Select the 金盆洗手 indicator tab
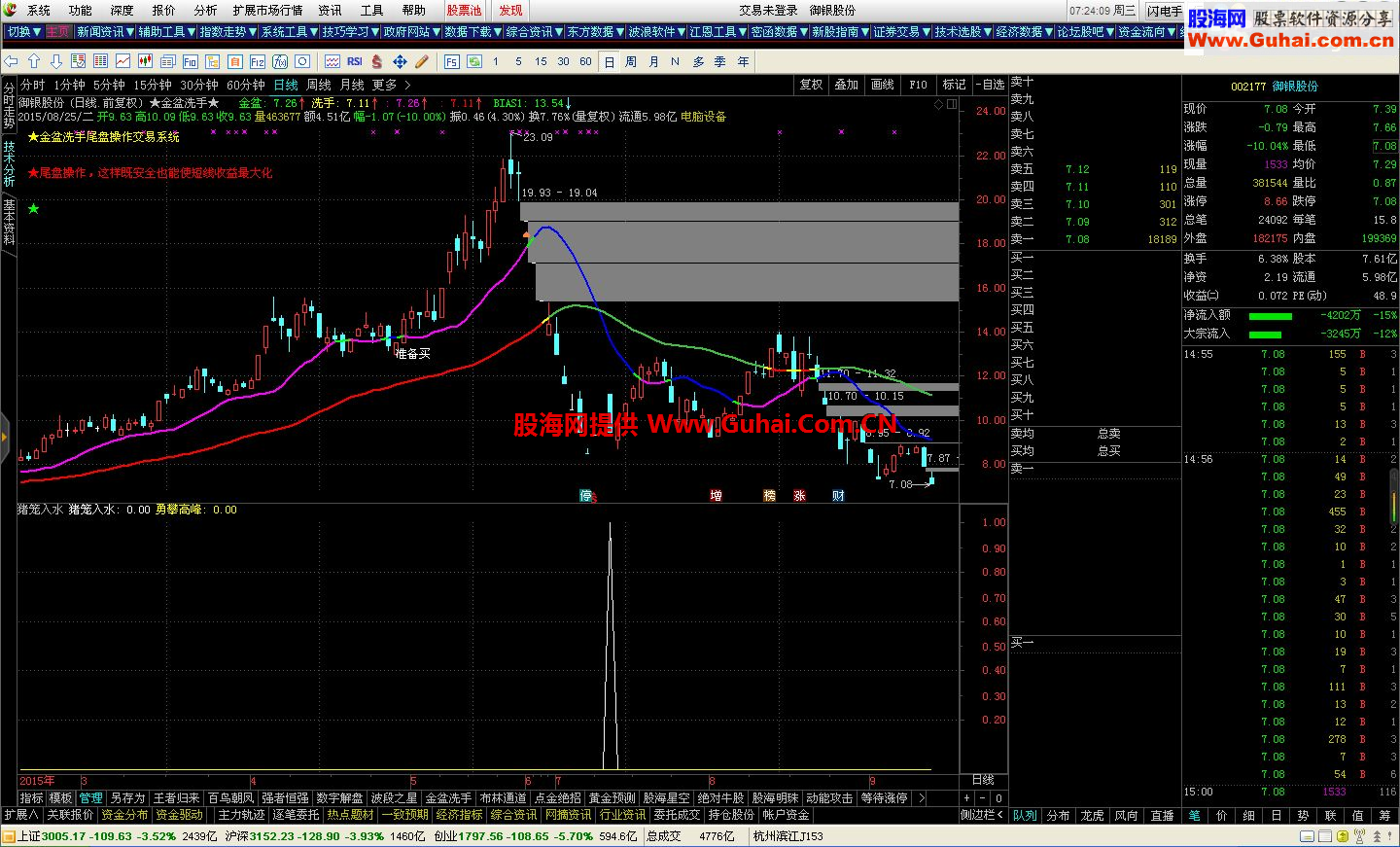 point(448,797)
